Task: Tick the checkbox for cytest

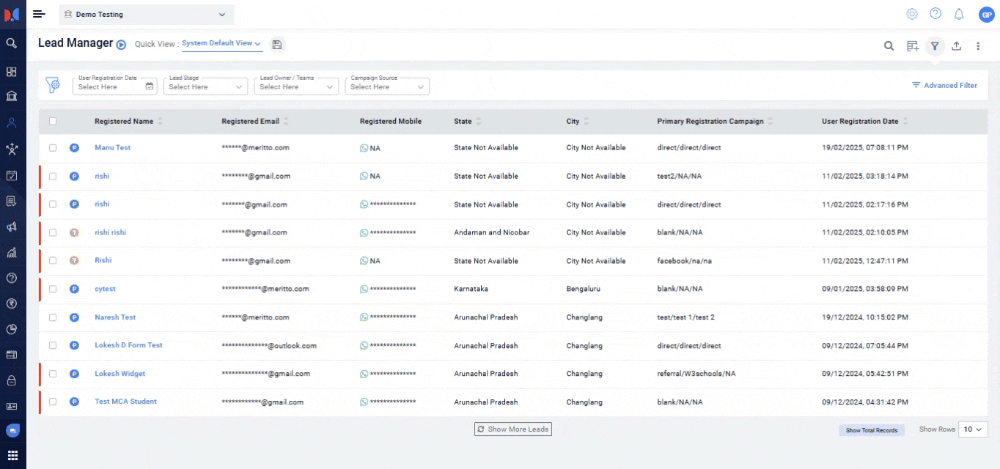Action: click(x=52, y=288)
